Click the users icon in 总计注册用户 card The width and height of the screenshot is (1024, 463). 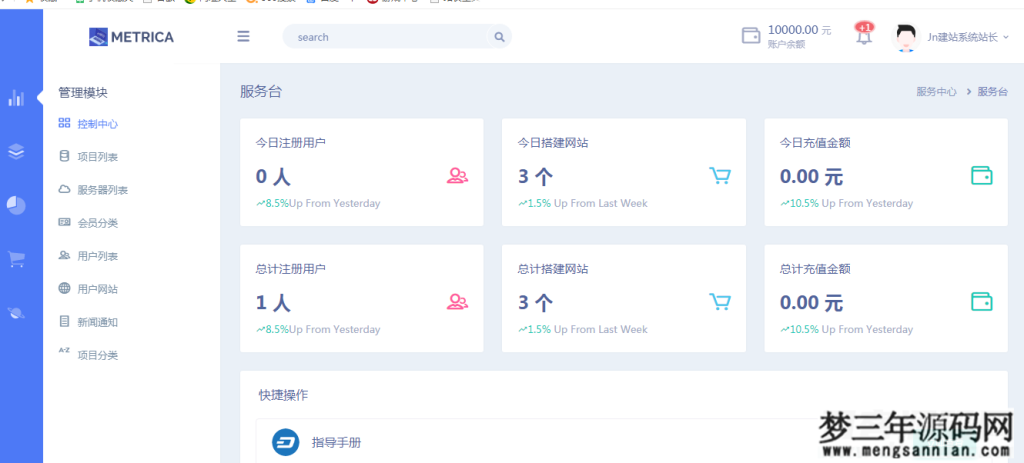click(x=457, y=302)
